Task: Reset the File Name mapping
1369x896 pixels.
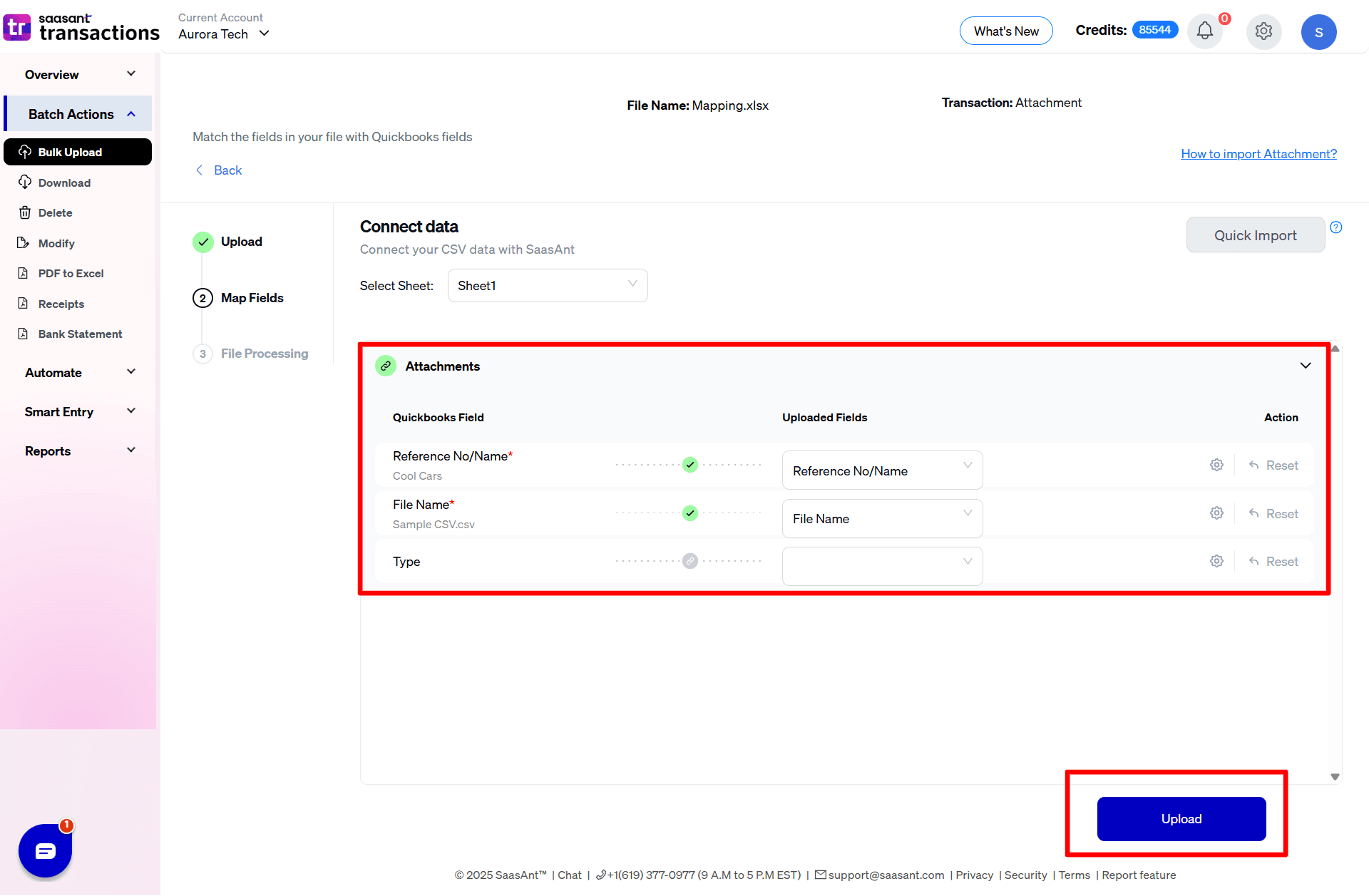Action: point(1273,513)
